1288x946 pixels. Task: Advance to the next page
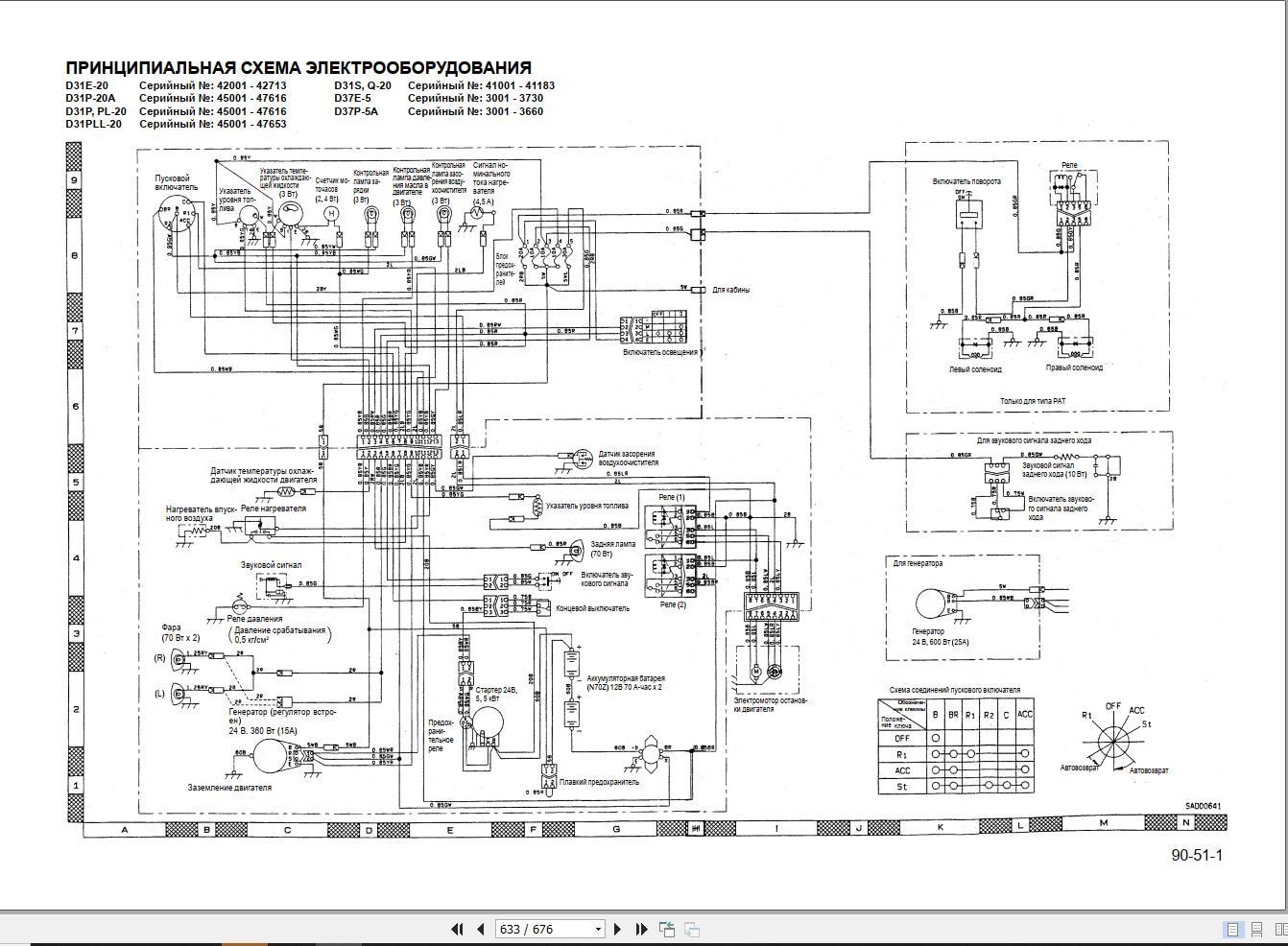point(617,929)
